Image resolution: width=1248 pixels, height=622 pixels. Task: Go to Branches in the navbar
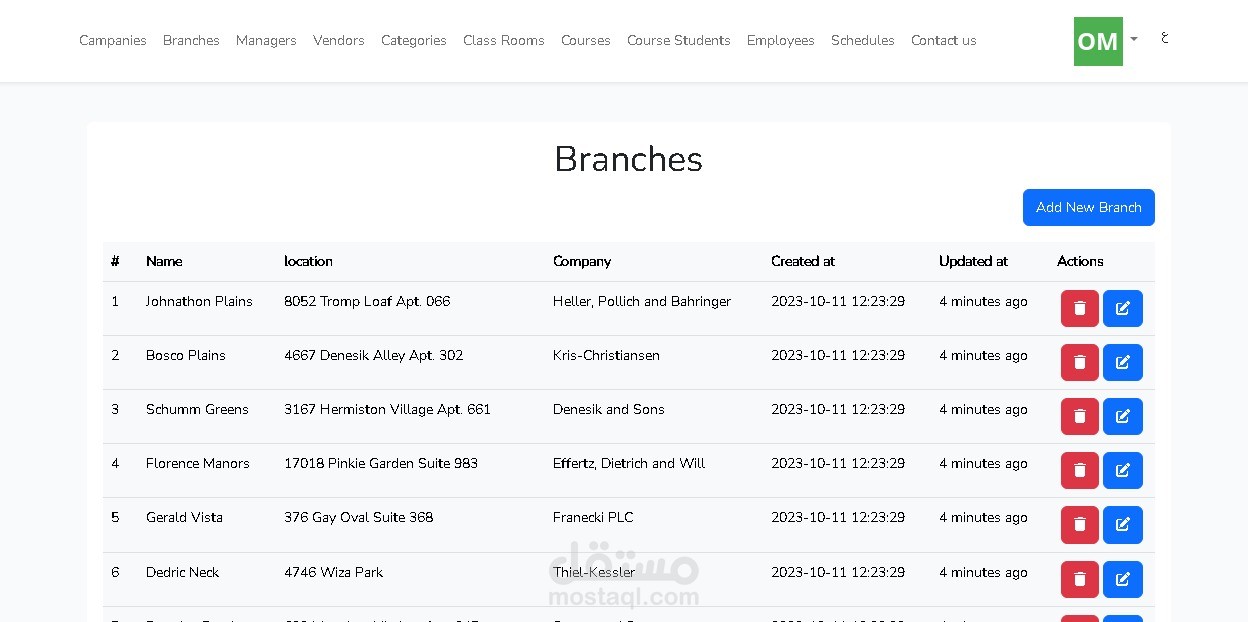pos(191,40)
